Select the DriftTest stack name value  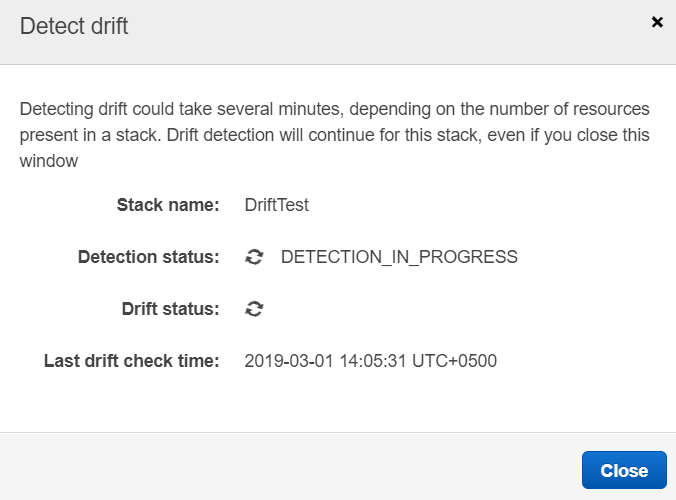click(x=277, y=205)
